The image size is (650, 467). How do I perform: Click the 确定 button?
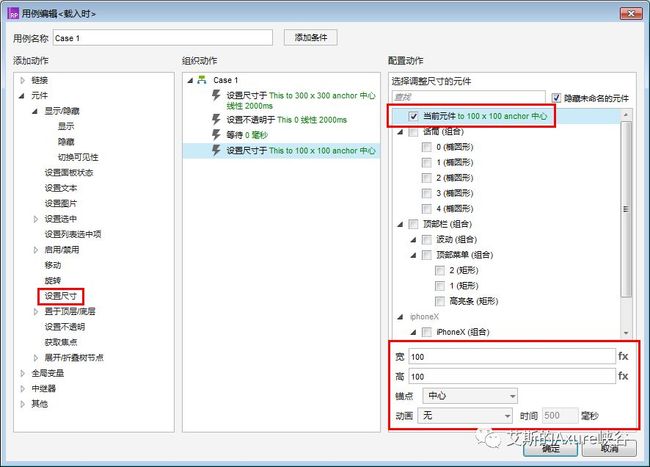(x=551, y=449)
